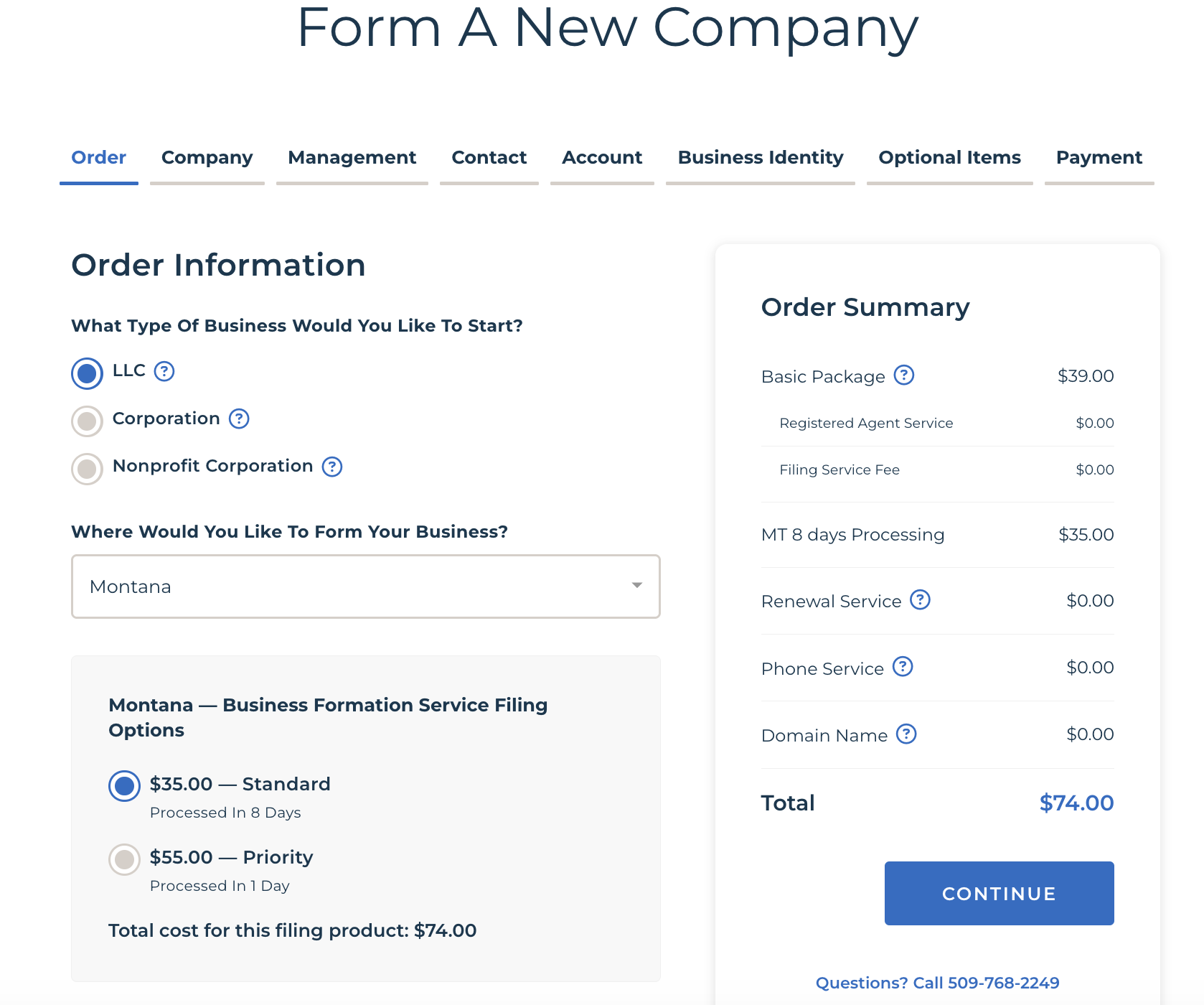
Task: Choose the Nonprofit Corporation radio option
Action: coord(88,469)
